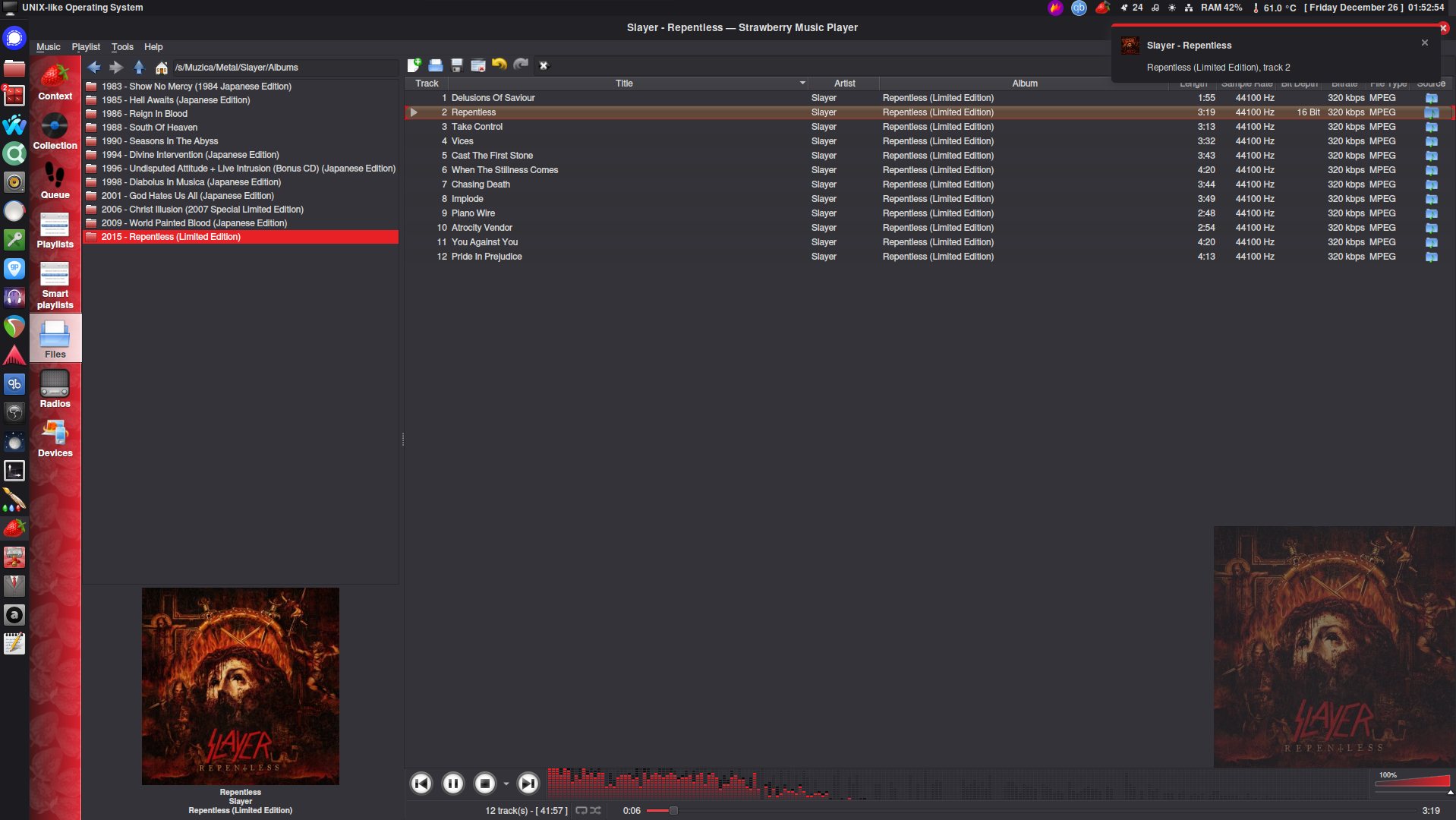Viewport: 1456px width, 820px height.
Task: Open the brightness tray indicator
Action: click(x=1172, y=8)
